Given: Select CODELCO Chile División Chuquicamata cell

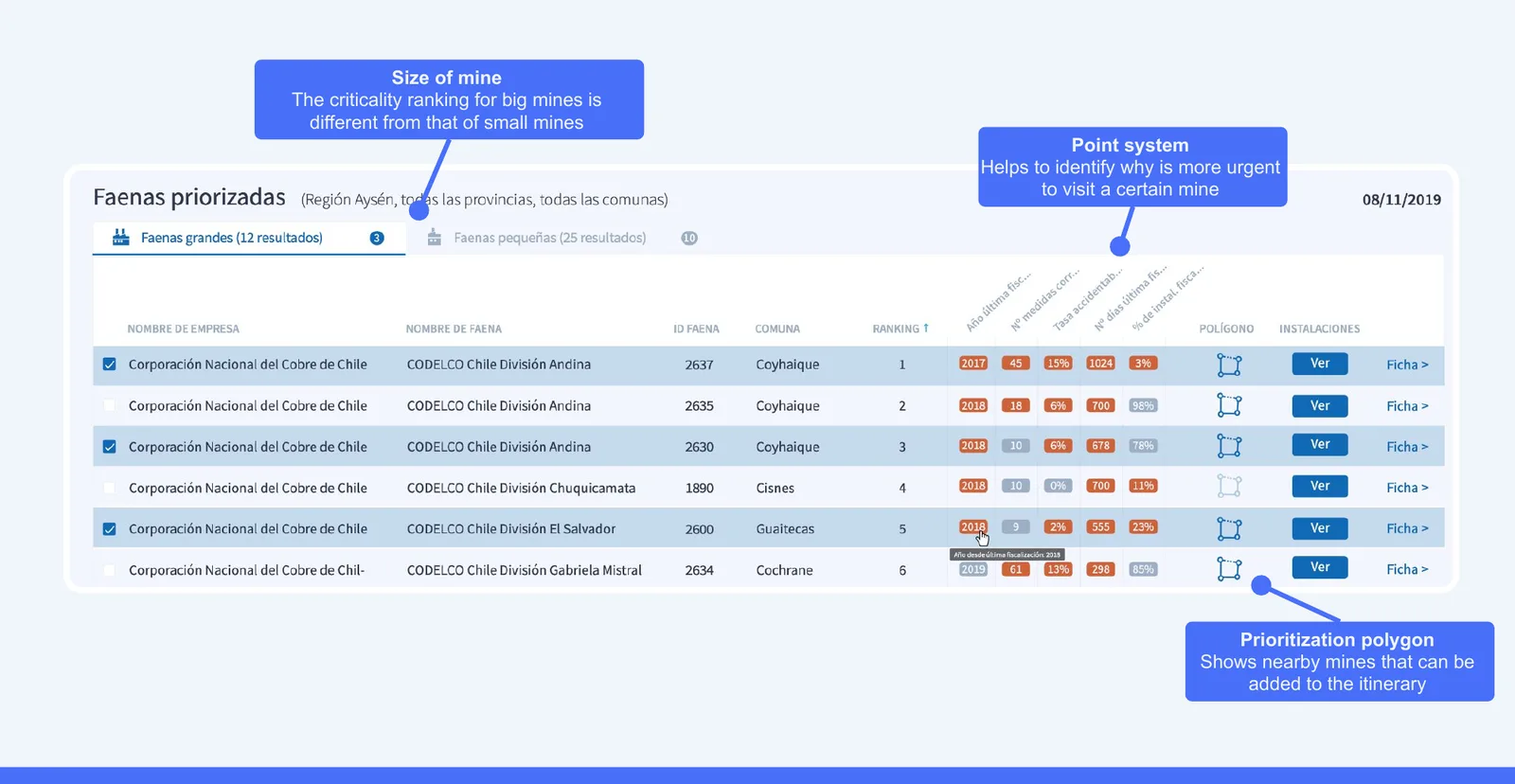Looking at the screenshot, I should point(521,488).
